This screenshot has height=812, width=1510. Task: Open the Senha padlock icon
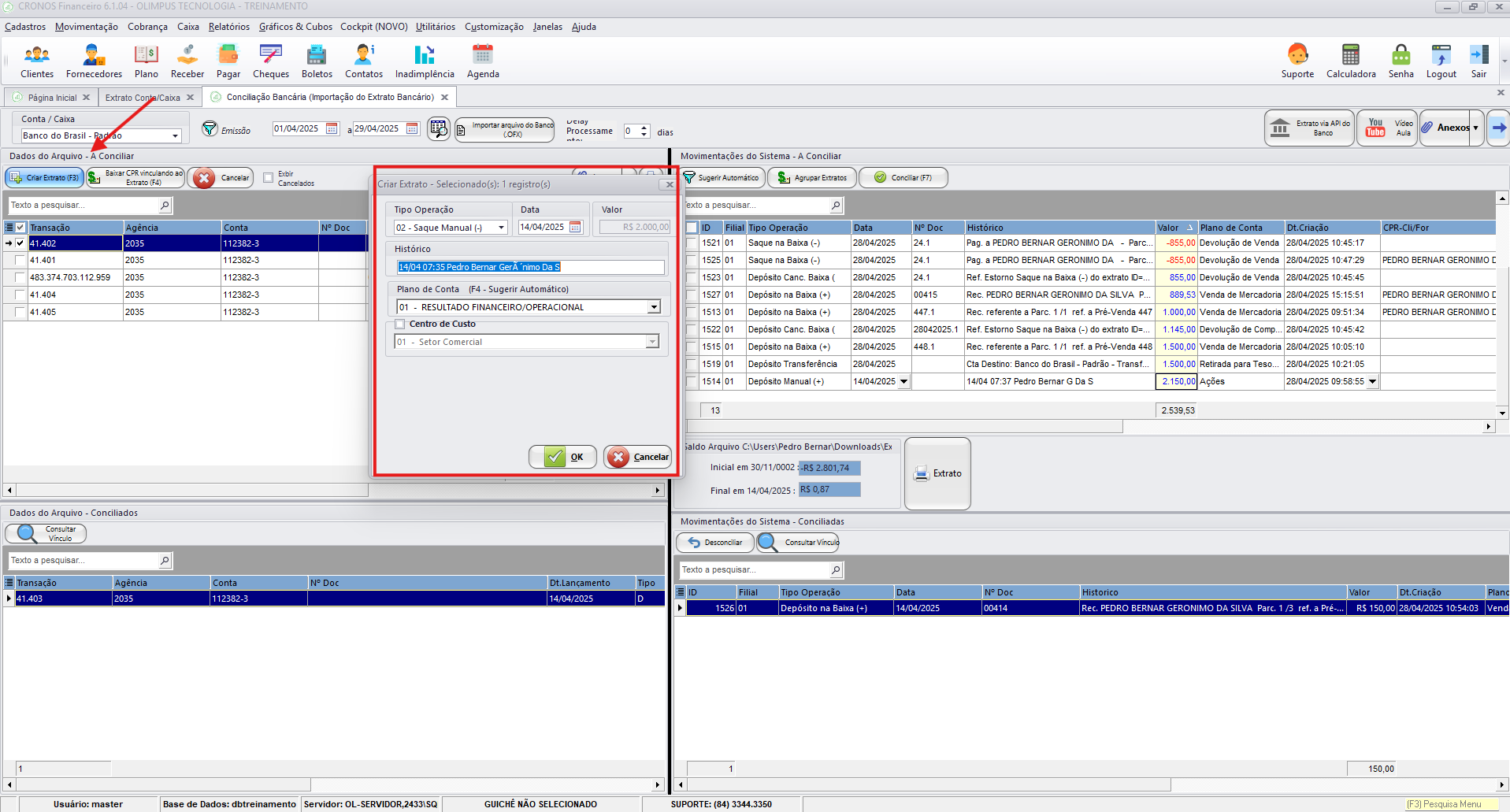(x=1401, y=55)
